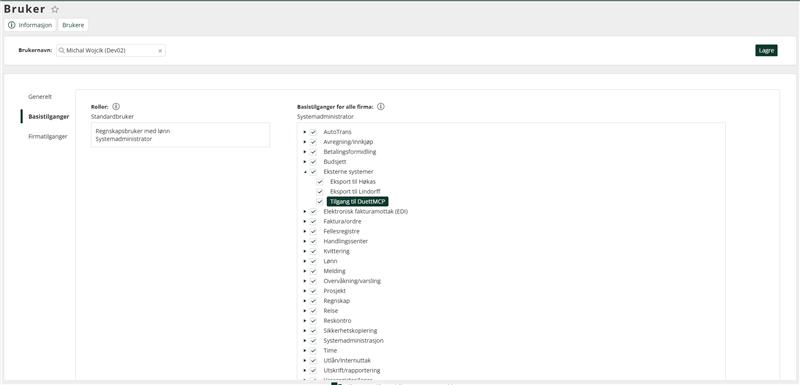Screen dimensions: 800x385
Task: Select the Overvåkning/varsling tree item
Action: 352,281
